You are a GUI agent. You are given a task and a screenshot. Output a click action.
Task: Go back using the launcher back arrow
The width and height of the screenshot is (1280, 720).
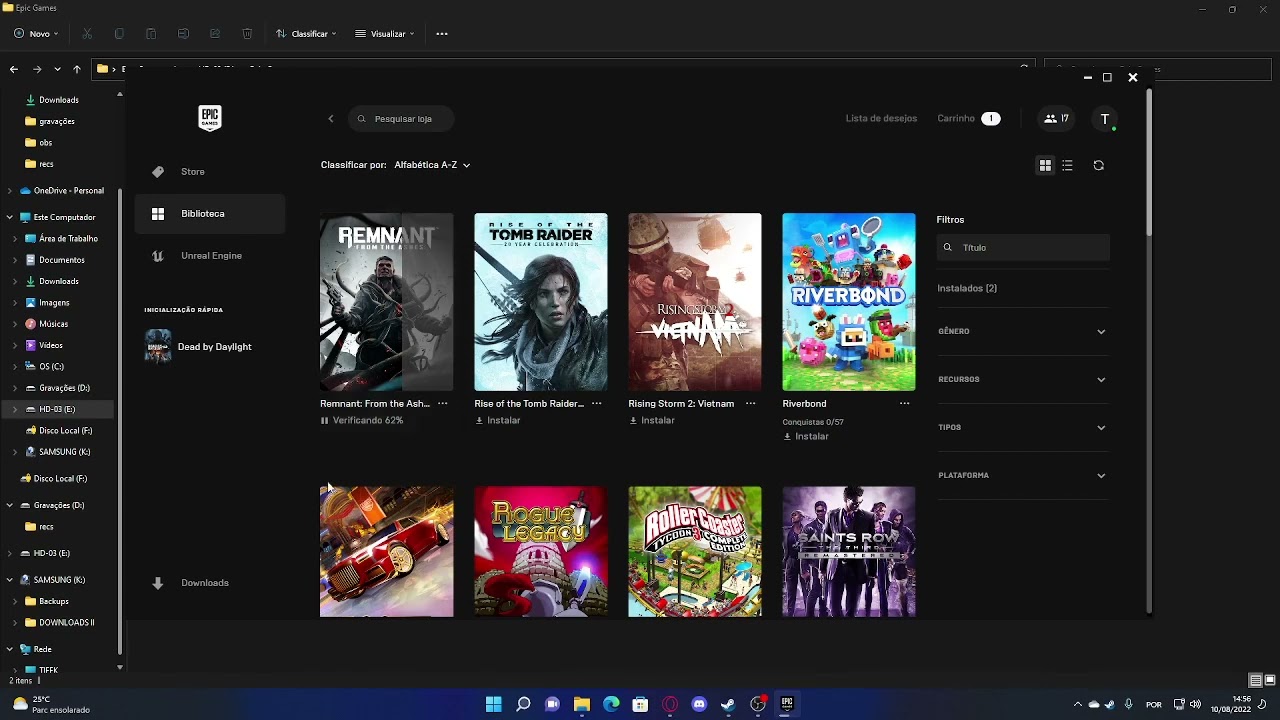pos(331,119)
